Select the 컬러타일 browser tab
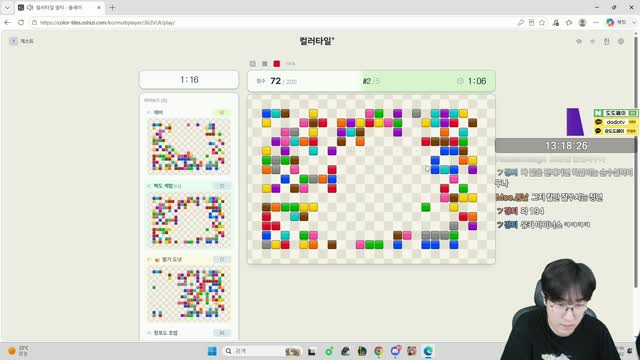This screenshot has height=360, width=640. (60, 7)
